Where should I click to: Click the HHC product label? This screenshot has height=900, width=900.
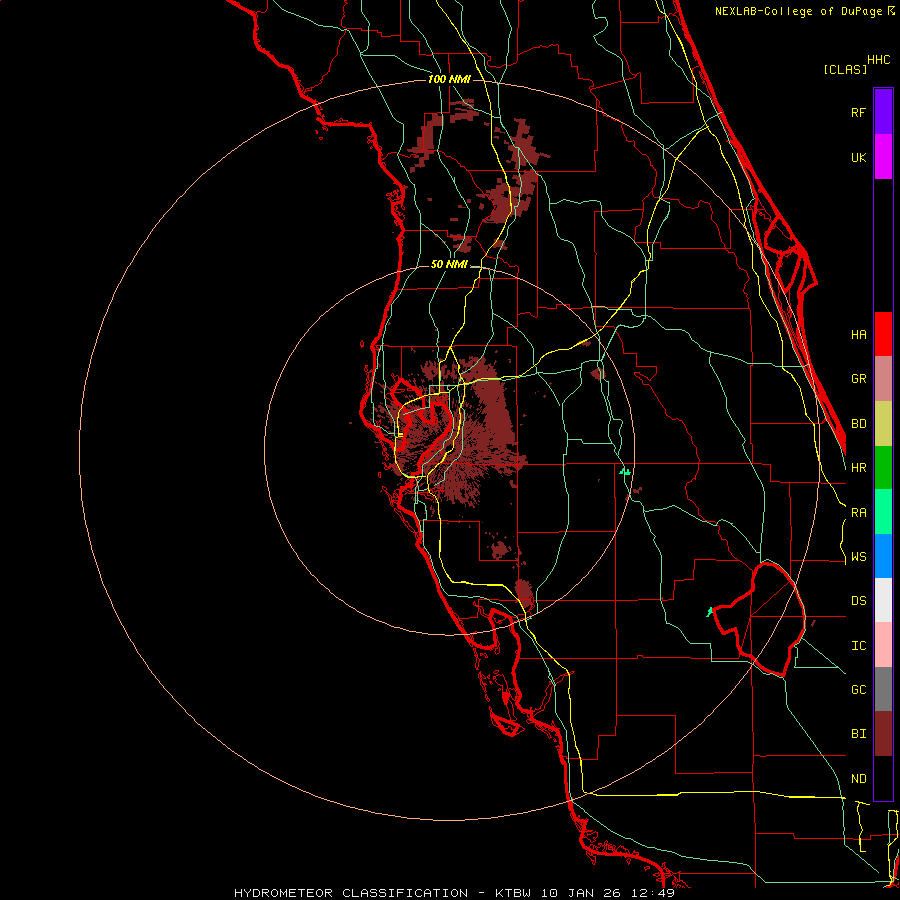(x=879, y=60)
